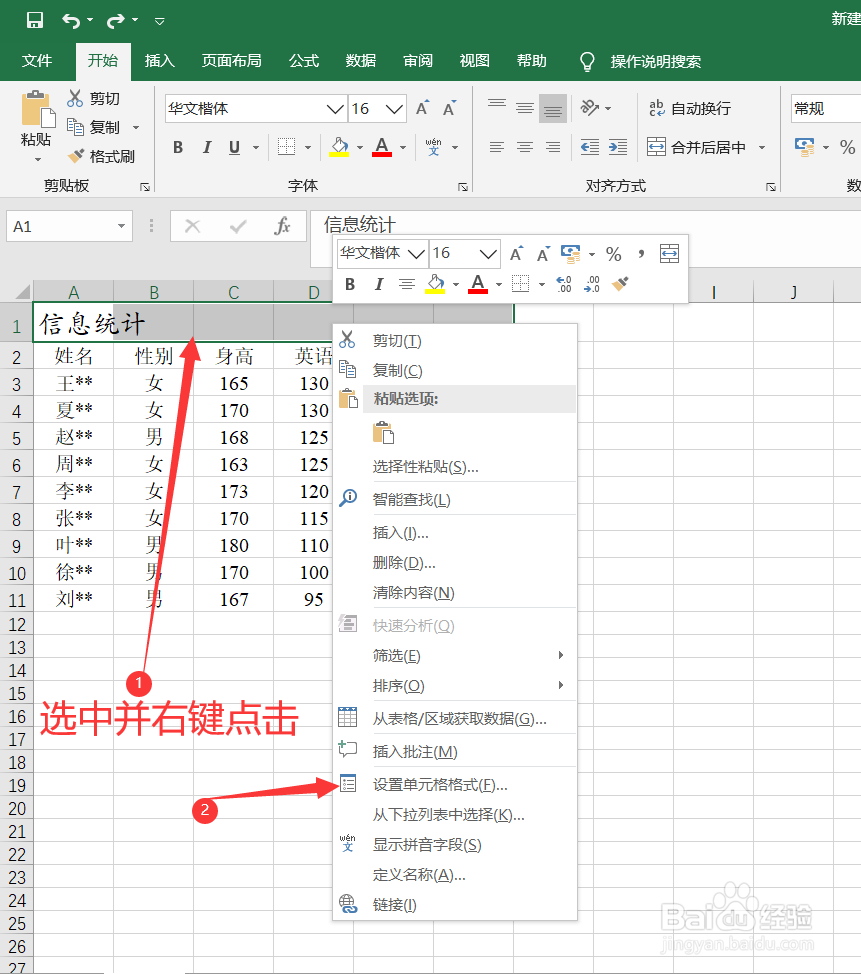
Task: Switch to the 插入 ribbon tab
Action: pyautogui.click(x=159, y=61)
